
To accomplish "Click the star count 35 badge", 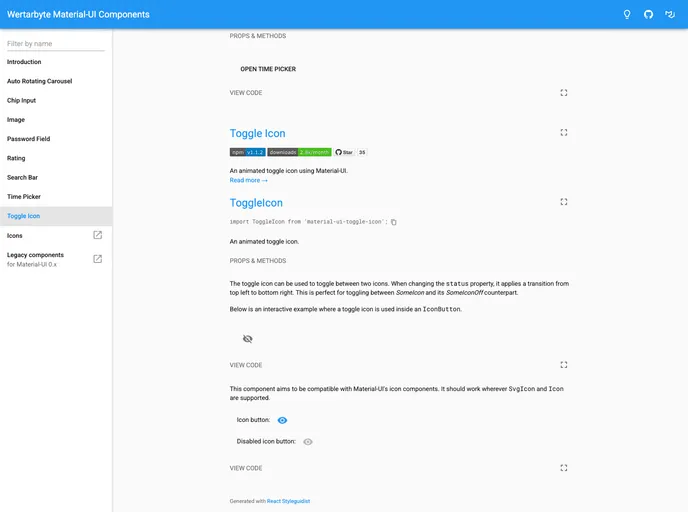I will [x=362, y=152].
